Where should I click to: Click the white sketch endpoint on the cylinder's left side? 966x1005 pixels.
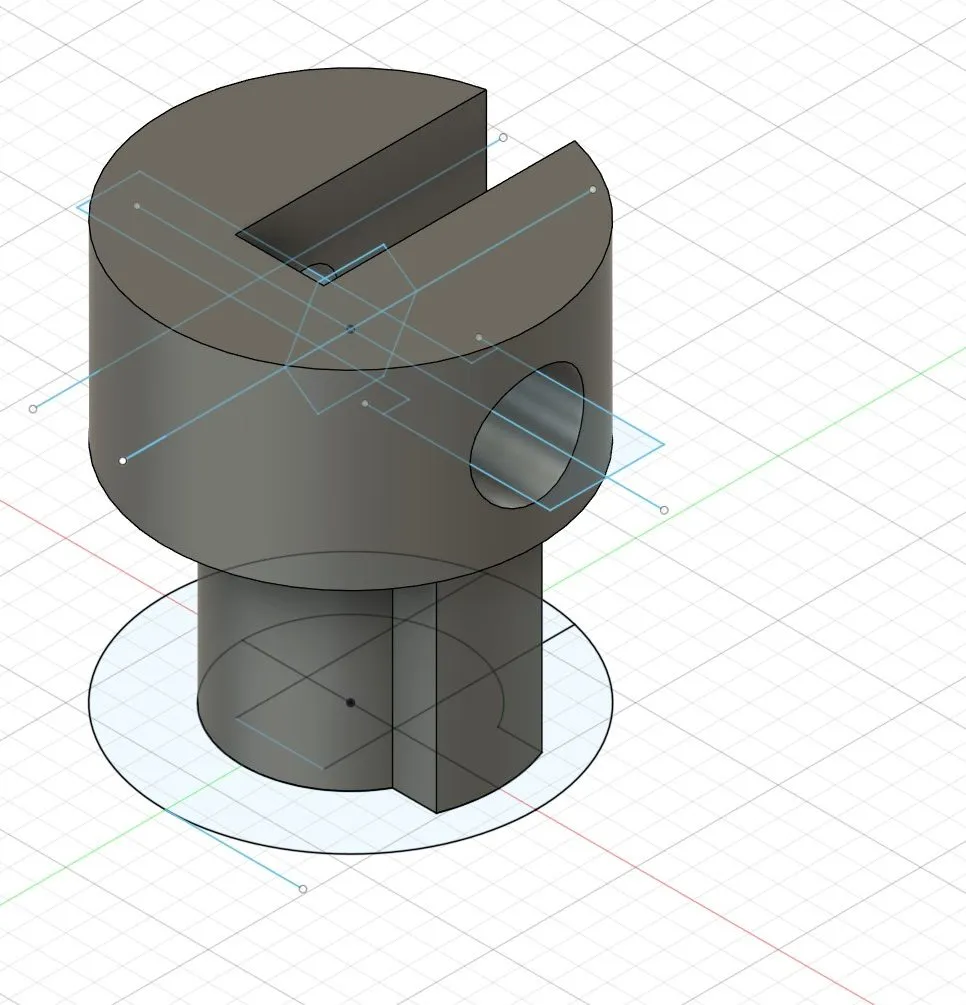[x=123, y=461]
